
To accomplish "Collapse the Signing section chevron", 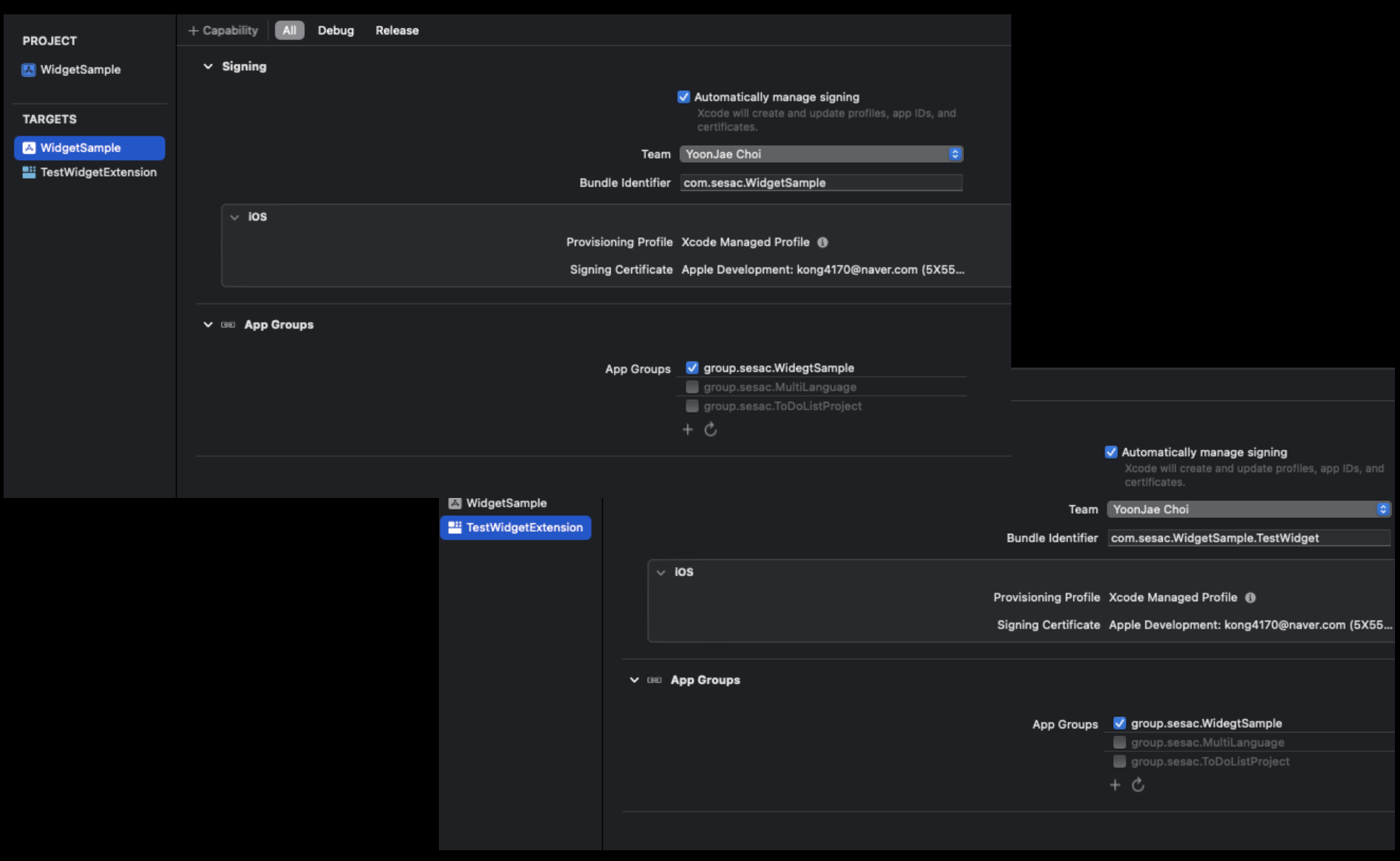I will coord(208,67).
